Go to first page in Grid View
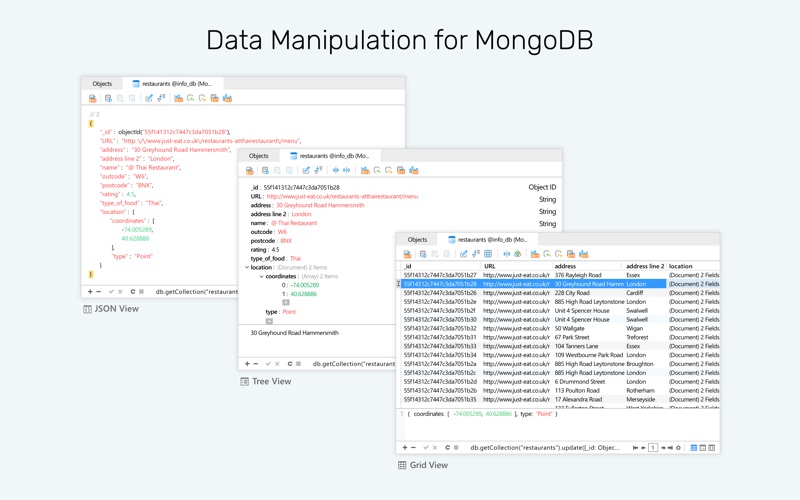 click(x=635, y=448)
